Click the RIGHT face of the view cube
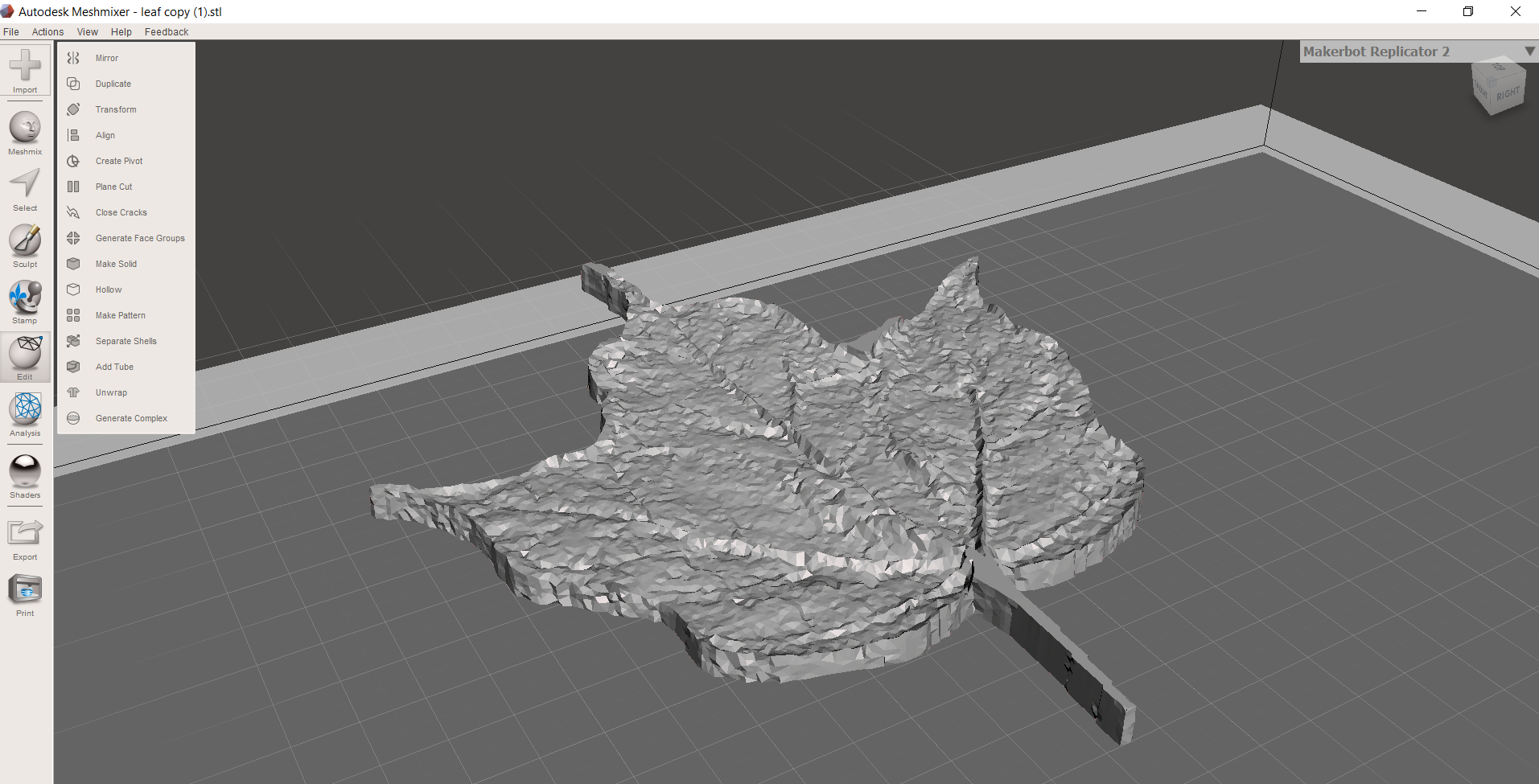 coord(1508,91)
